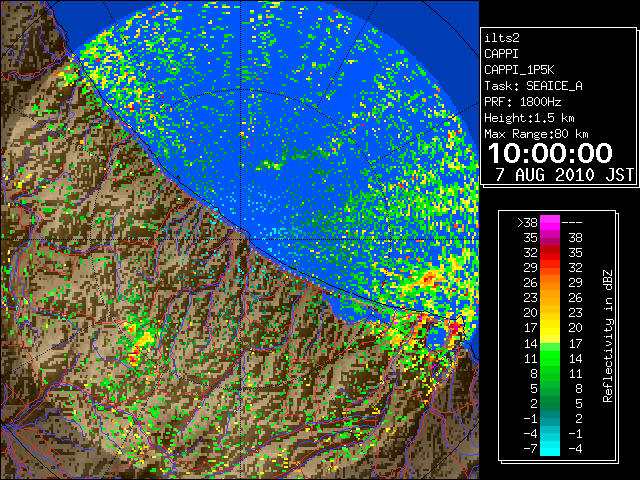Pick the red 32 dBZ legend color

[x=550, y=253]
